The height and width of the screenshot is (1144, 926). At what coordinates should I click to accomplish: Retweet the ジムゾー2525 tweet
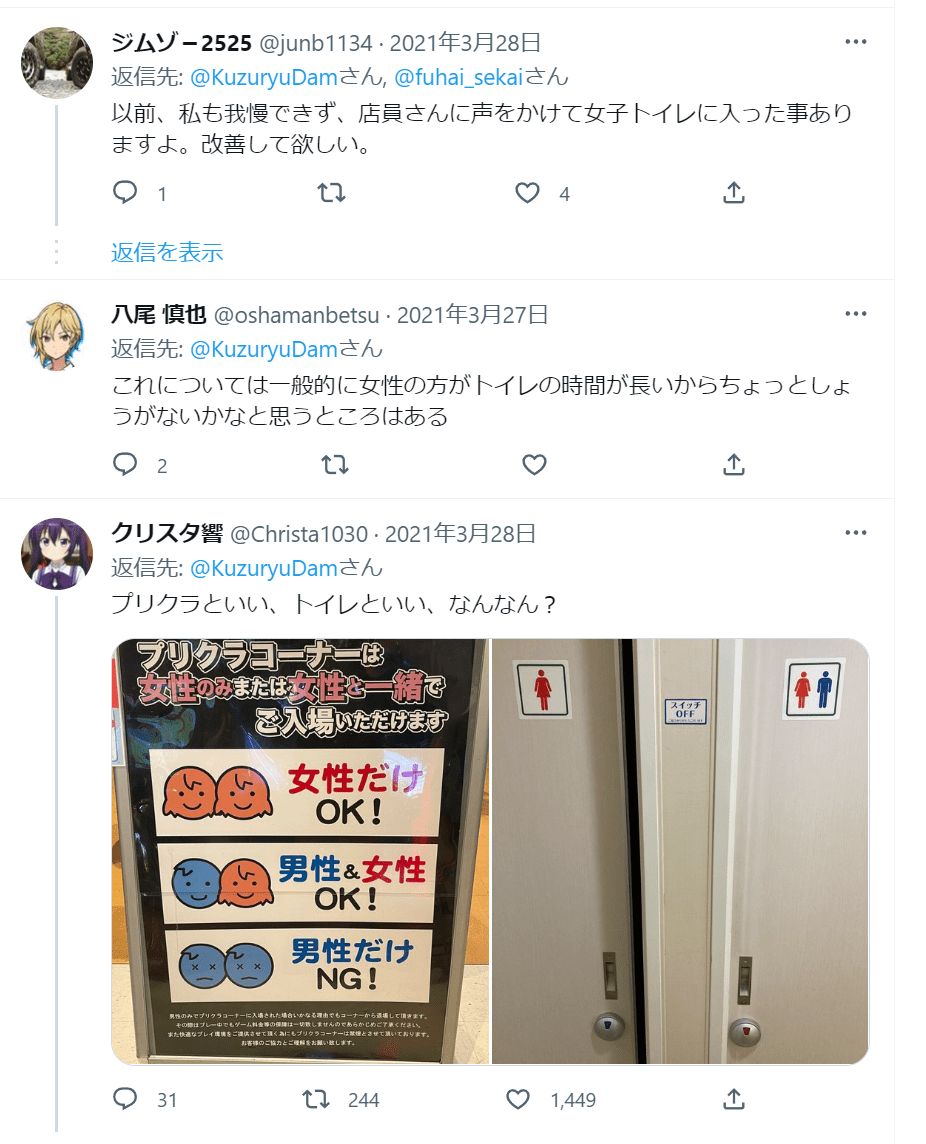click(331, 193)
